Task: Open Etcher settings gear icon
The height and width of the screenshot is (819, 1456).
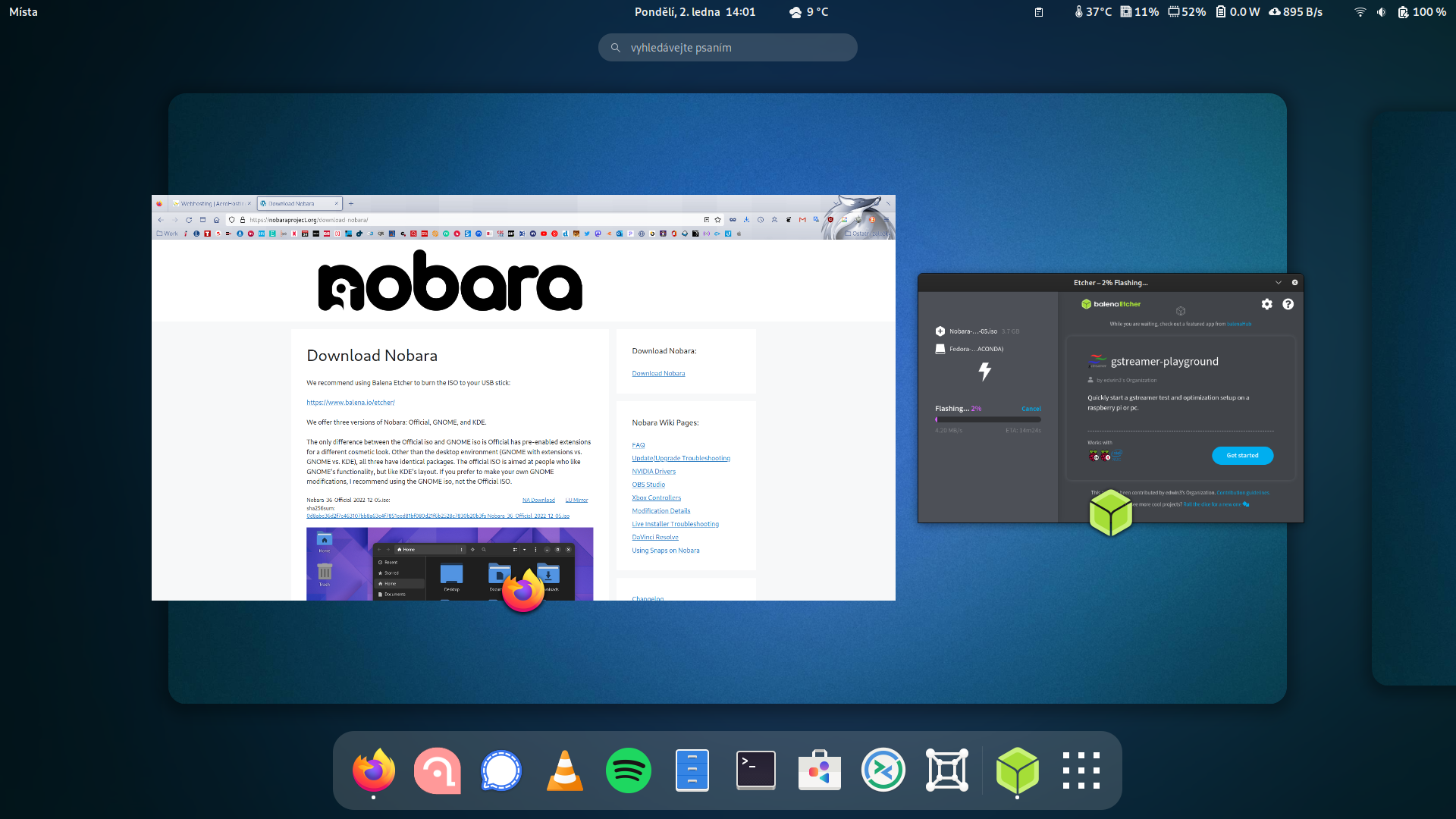Action: 1266,304
